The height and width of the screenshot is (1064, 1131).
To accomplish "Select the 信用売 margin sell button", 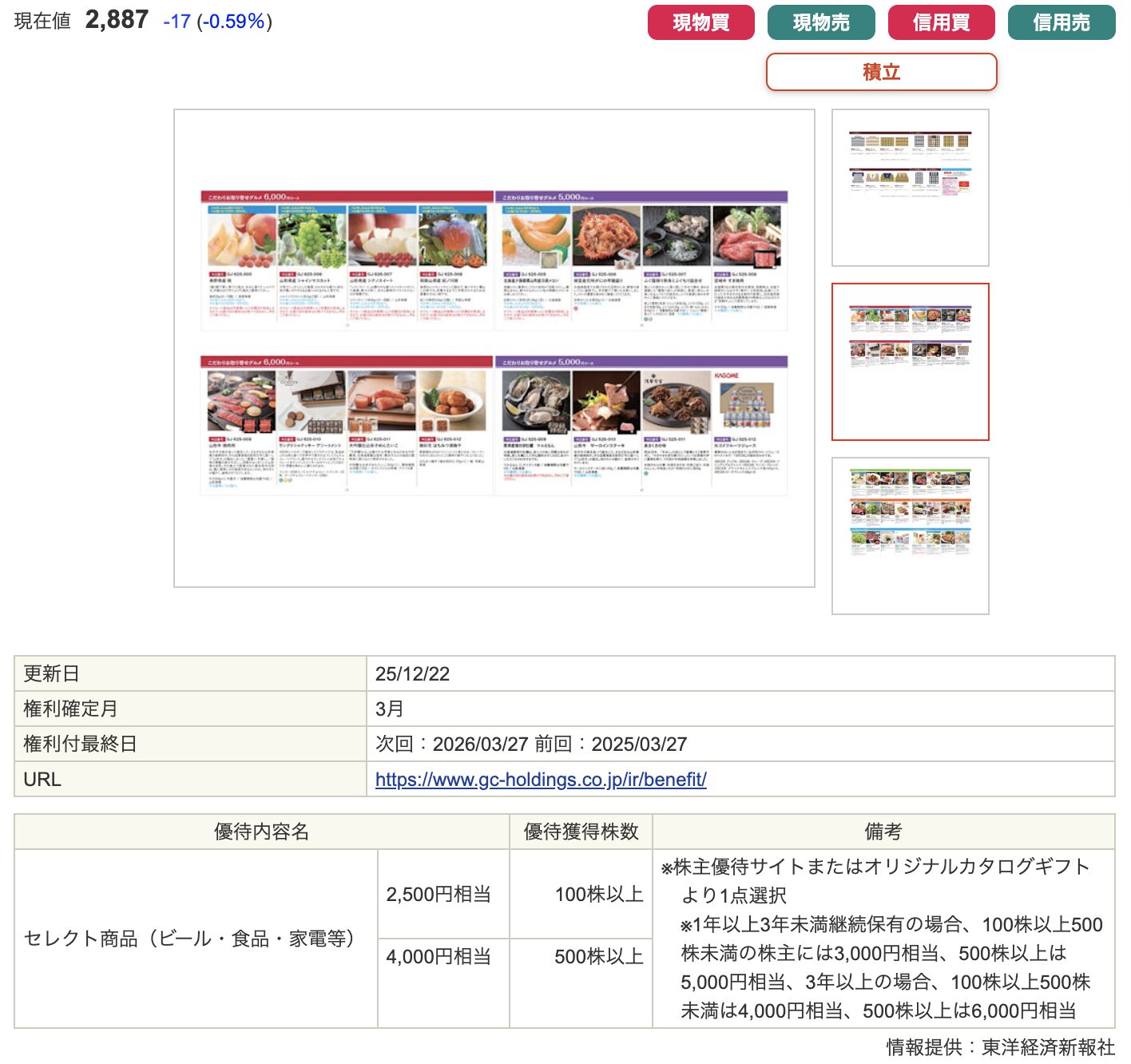I will 1061,22.
